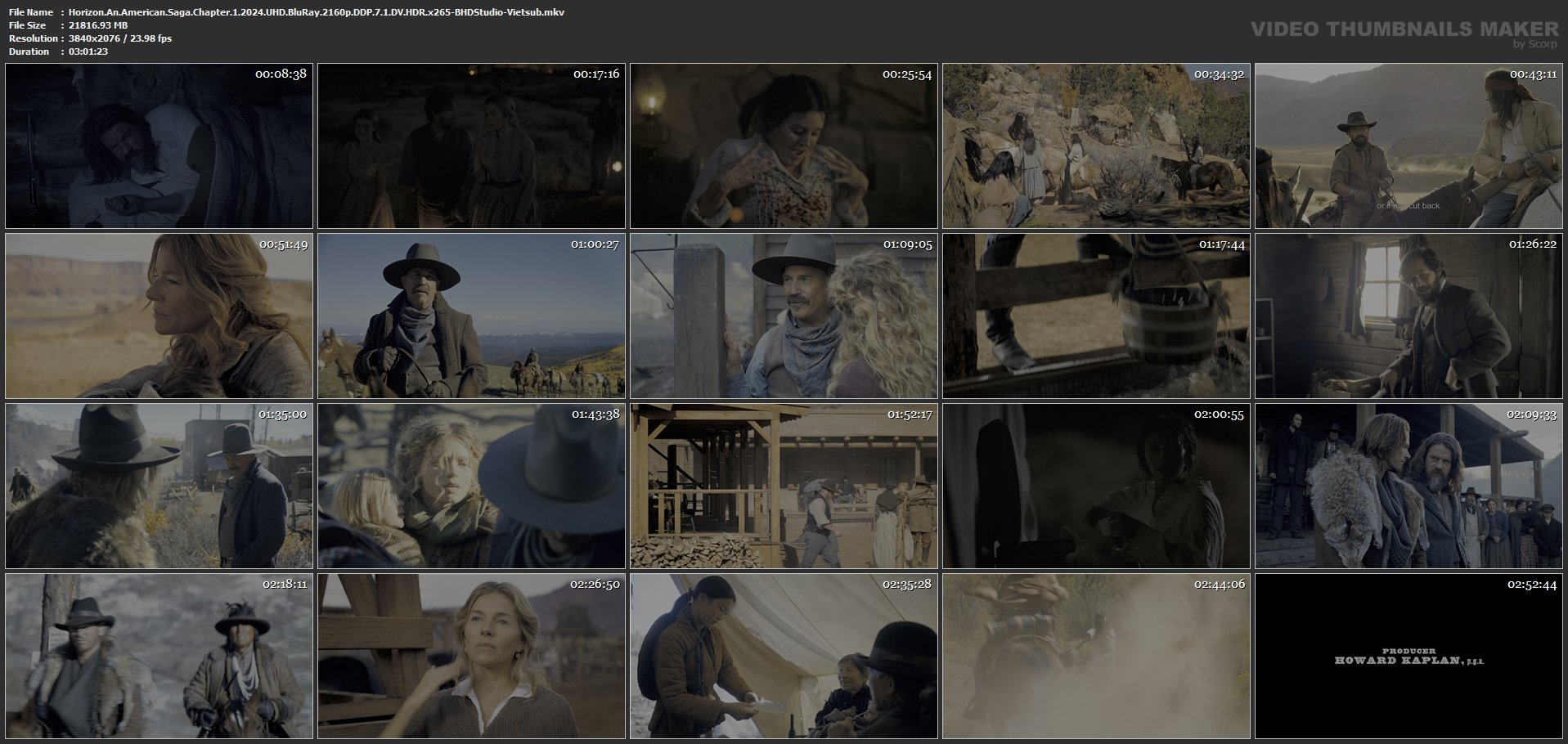Pick the 02:09:33 thumbnail
Screen dimensions: 1568x744
tap(1409, 486)
